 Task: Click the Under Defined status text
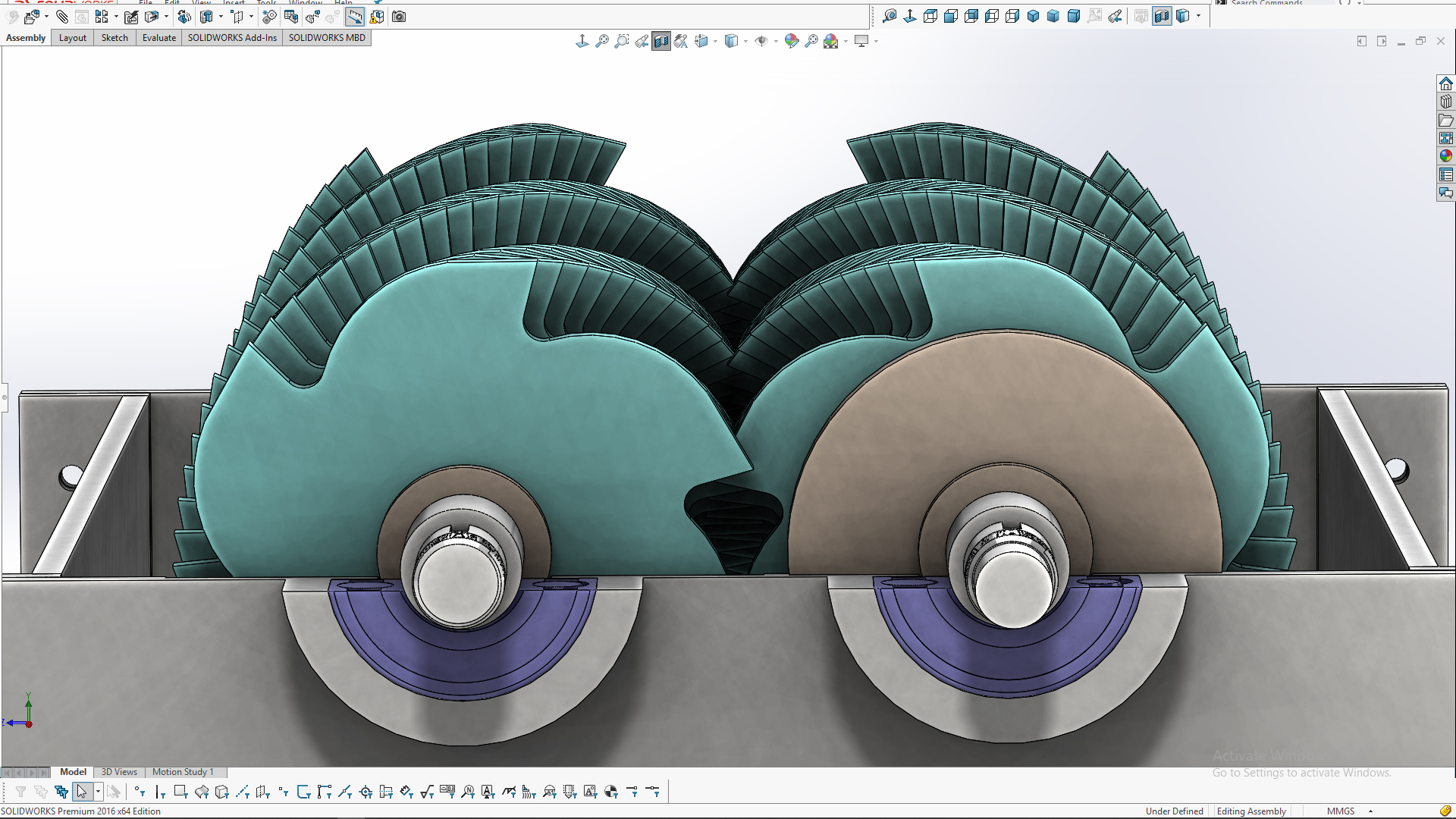1174,811
